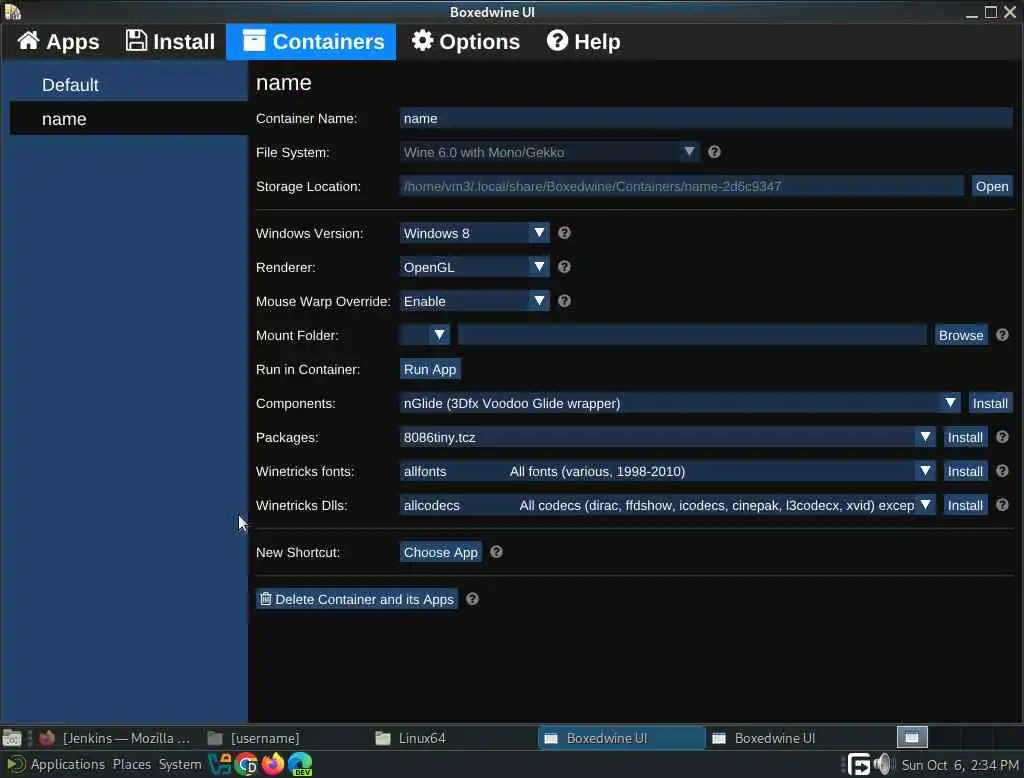Click Delete Container and its Apps
The image size is (1024, 778).
tap(357, 599)
